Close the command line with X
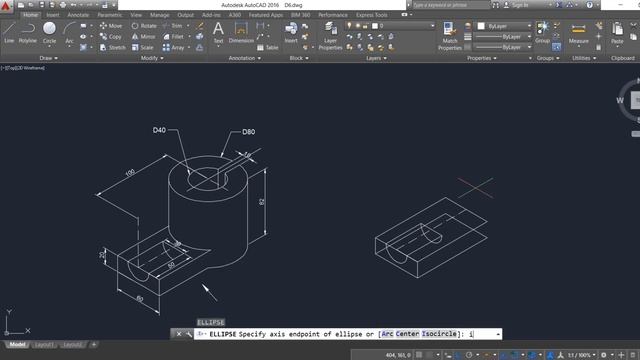The image size is (640, 360). [x=179, y=334]
